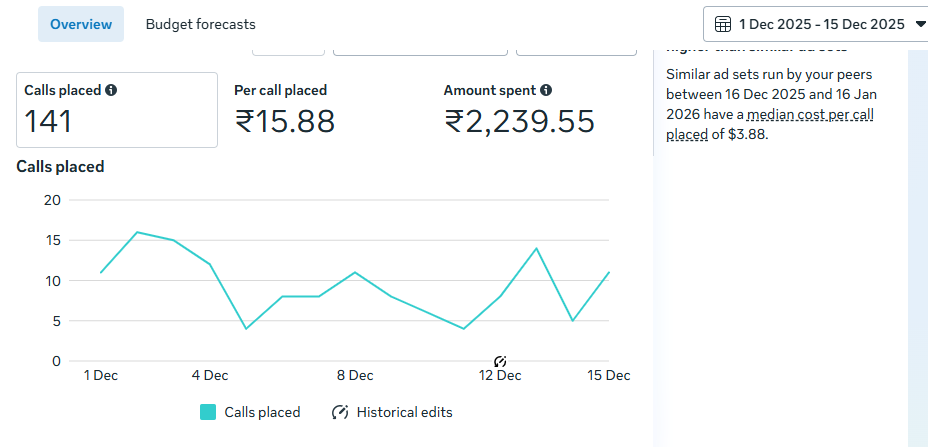Click the calendar icon in date selector
The height and width of the screenshot is (447, 928).
click(x=723, y=24)
